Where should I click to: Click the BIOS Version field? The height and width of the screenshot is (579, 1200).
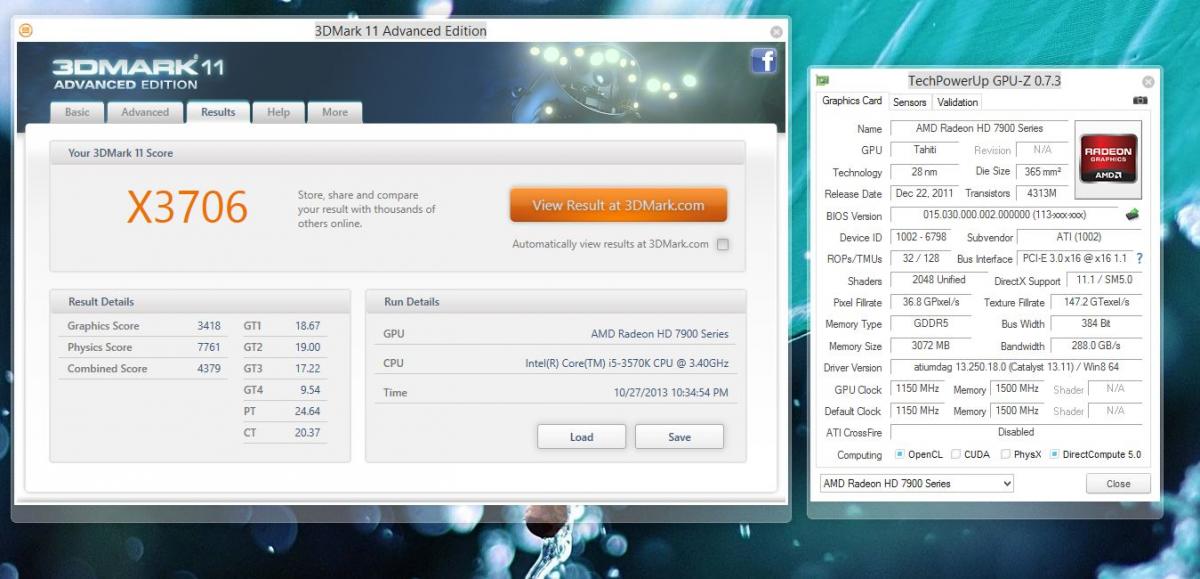1005,215
